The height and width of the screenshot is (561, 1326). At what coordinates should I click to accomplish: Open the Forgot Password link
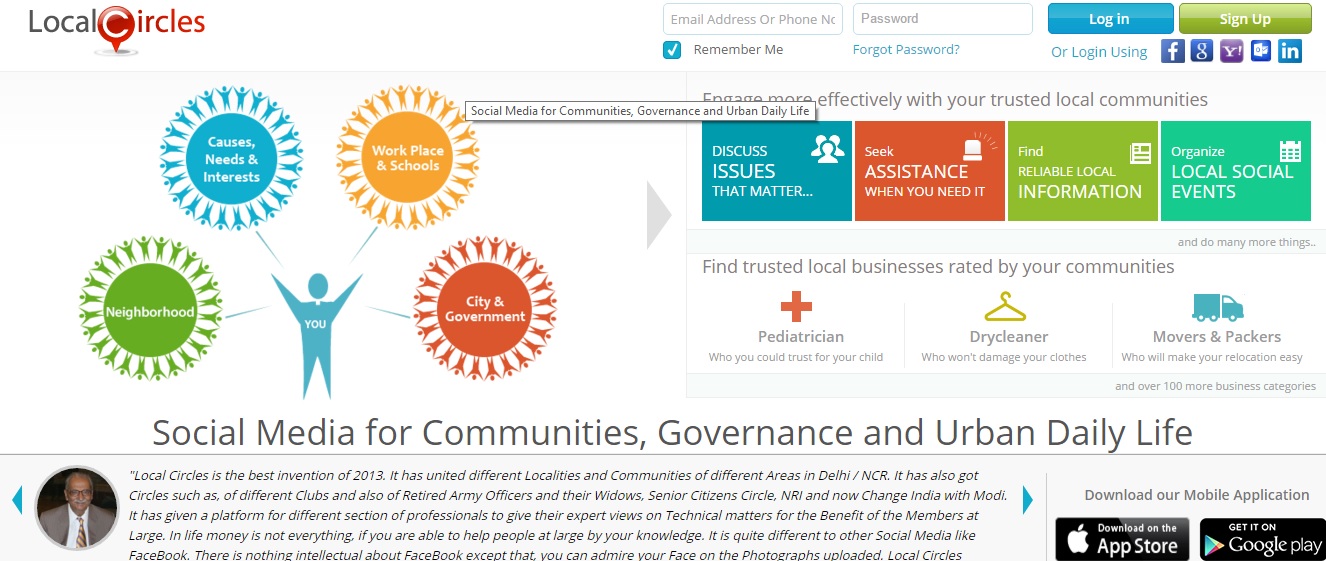click(906, 50)
